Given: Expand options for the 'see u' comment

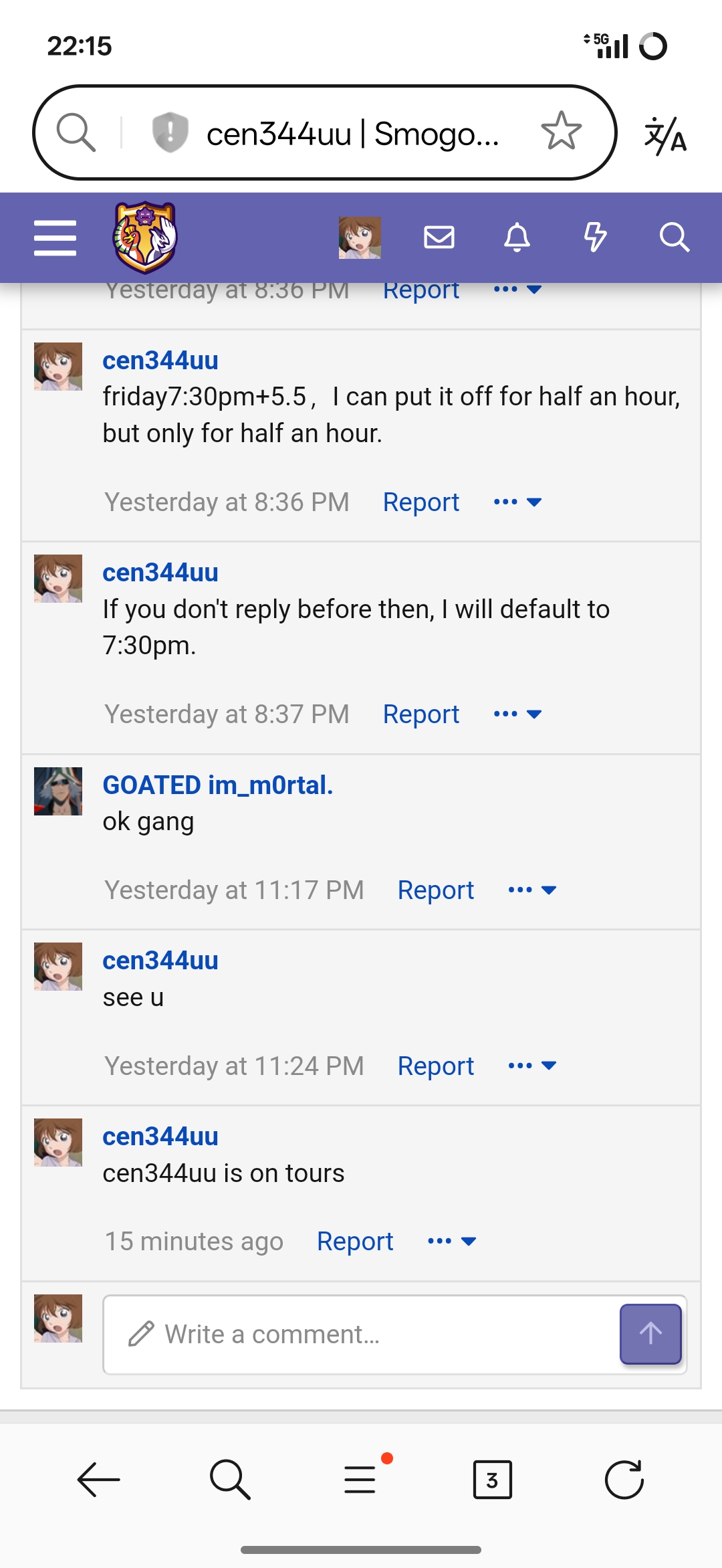Looking at the screenshot, I should point(532,1066).
